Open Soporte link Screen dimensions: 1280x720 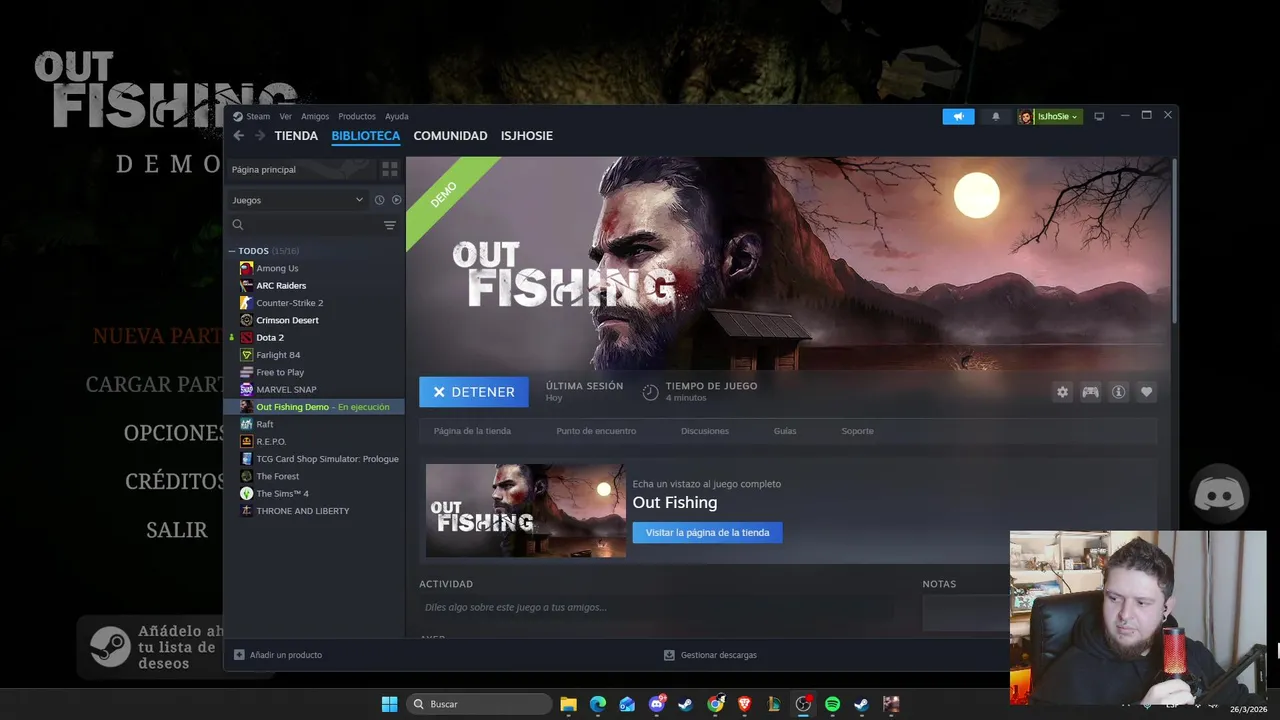click(x=857, y=431)
